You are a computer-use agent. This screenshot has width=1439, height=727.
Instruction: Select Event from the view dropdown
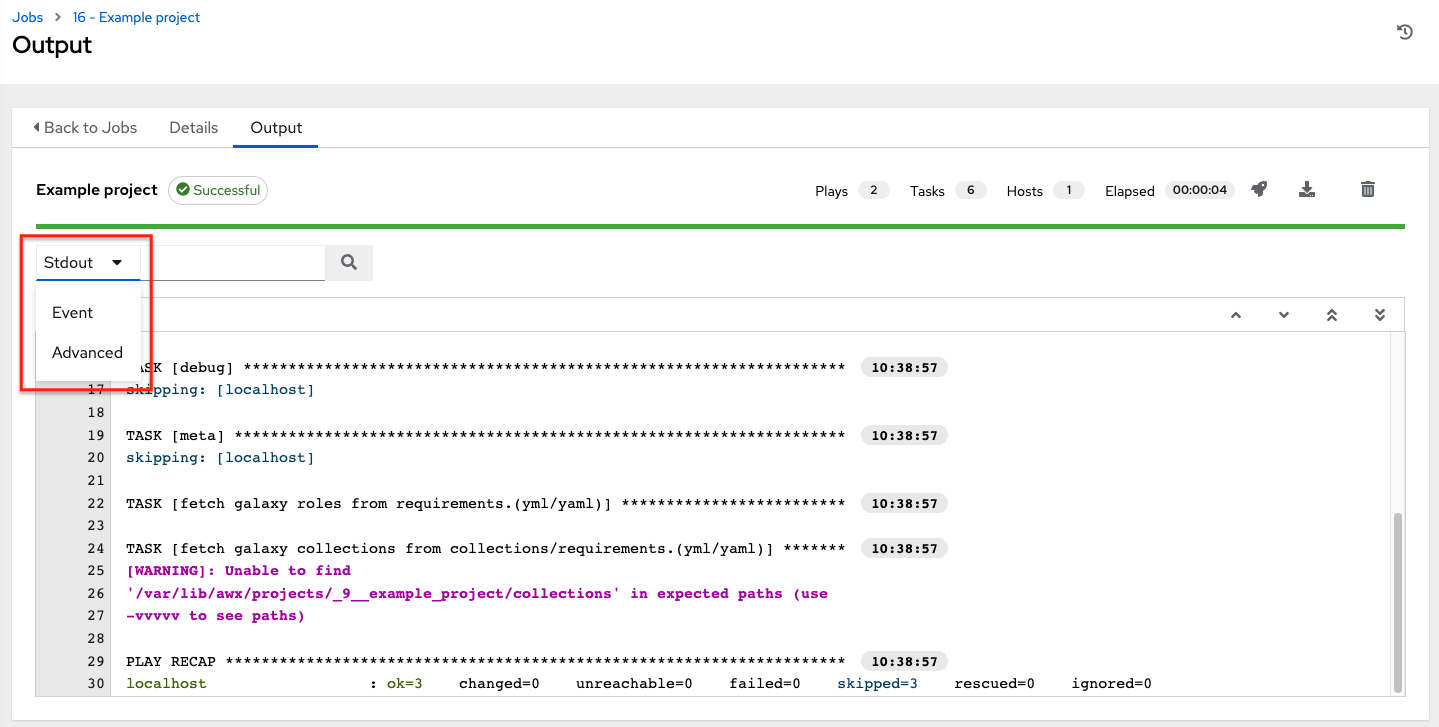[71, 312]
